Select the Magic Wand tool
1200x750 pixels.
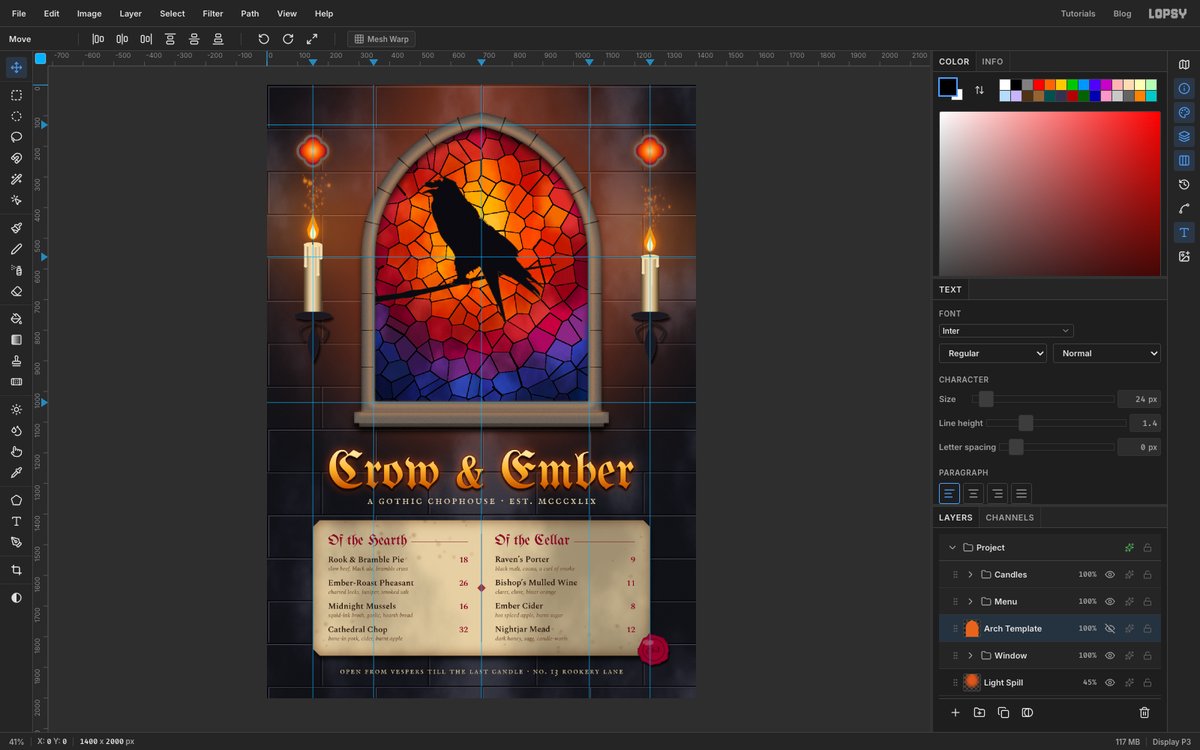pyautogui.click(x=16, y=179)
